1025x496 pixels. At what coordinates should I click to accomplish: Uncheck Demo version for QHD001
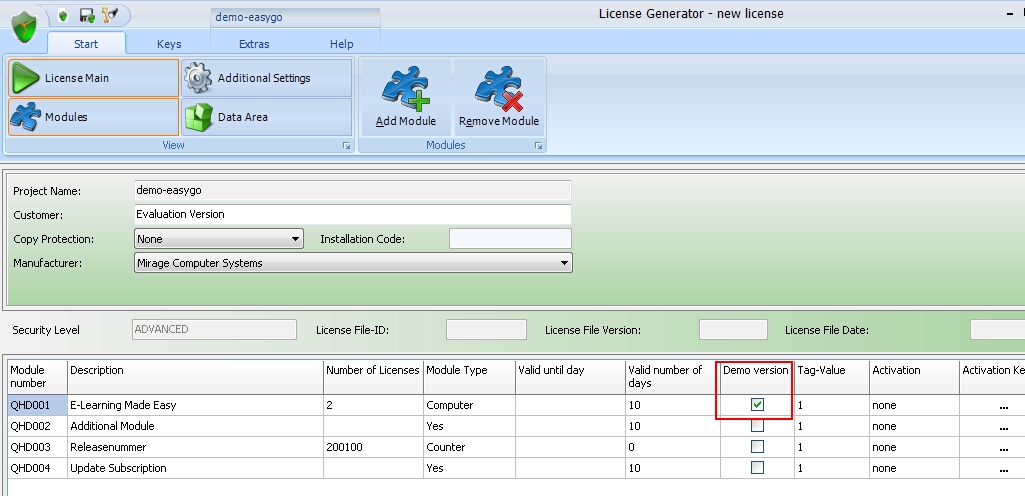757,405
